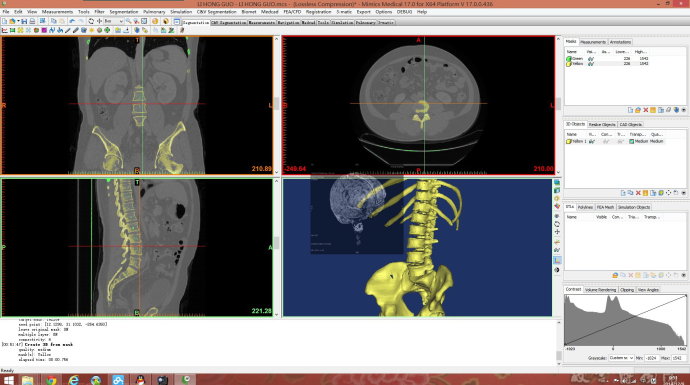Click the Zoom magnifier tool
The width and height of the screenshot is (690, 385).
129,21
